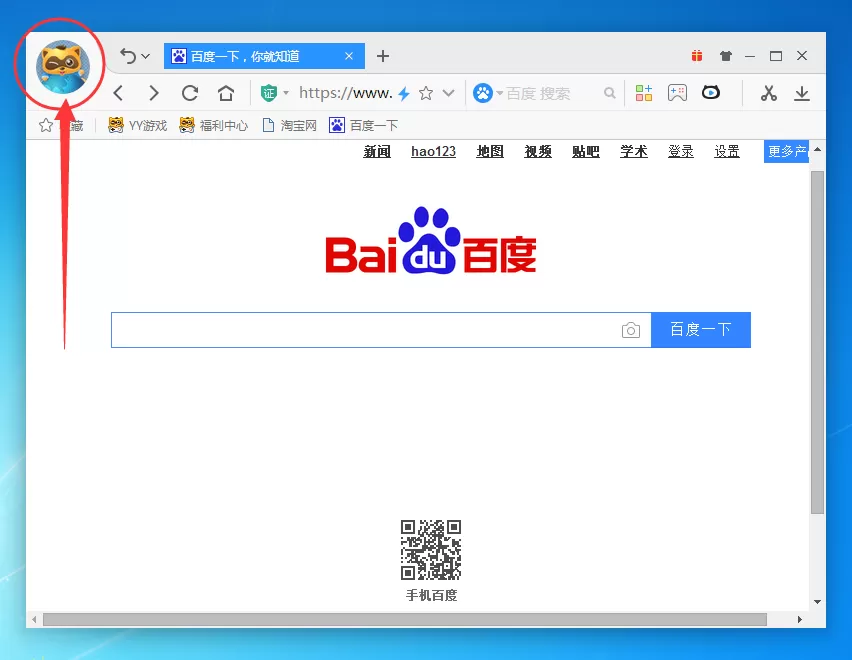Expand the undo closed tabs dropdown arrow
The image size is (852, 660).
coord(145,56)
